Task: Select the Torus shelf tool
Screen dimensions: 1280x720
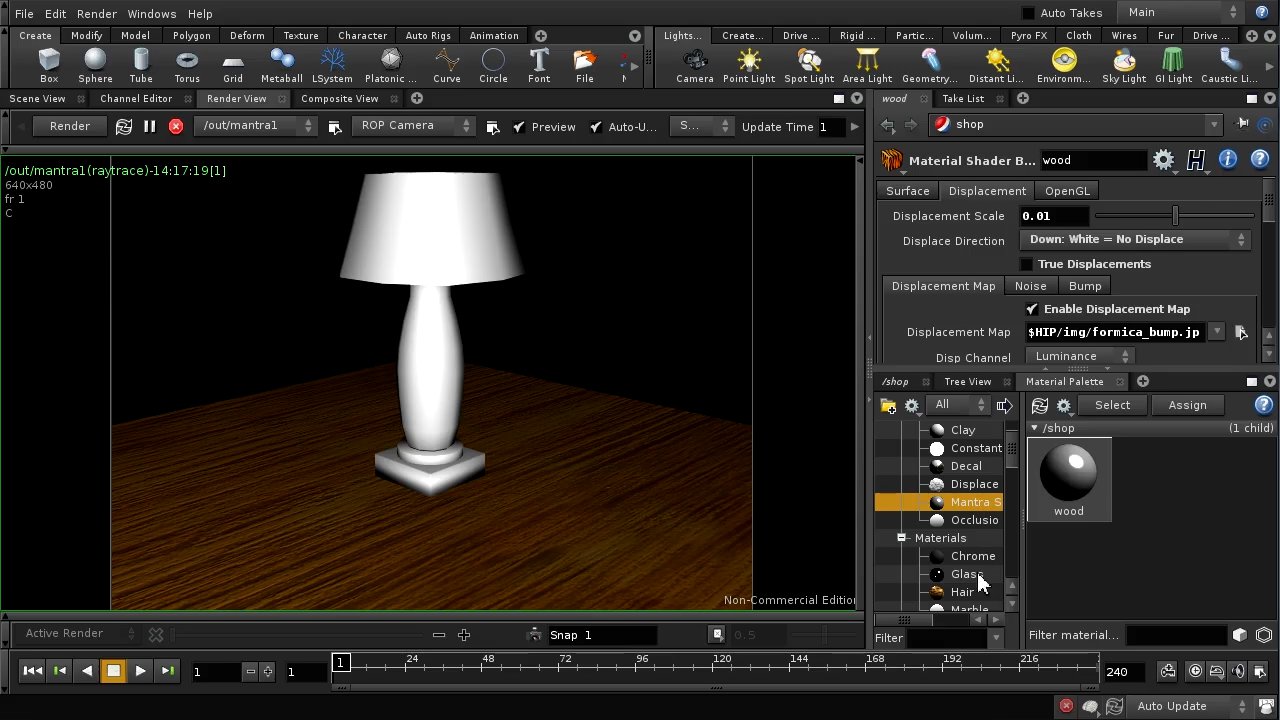Action: pyautogui.click(x=187, y=67)
